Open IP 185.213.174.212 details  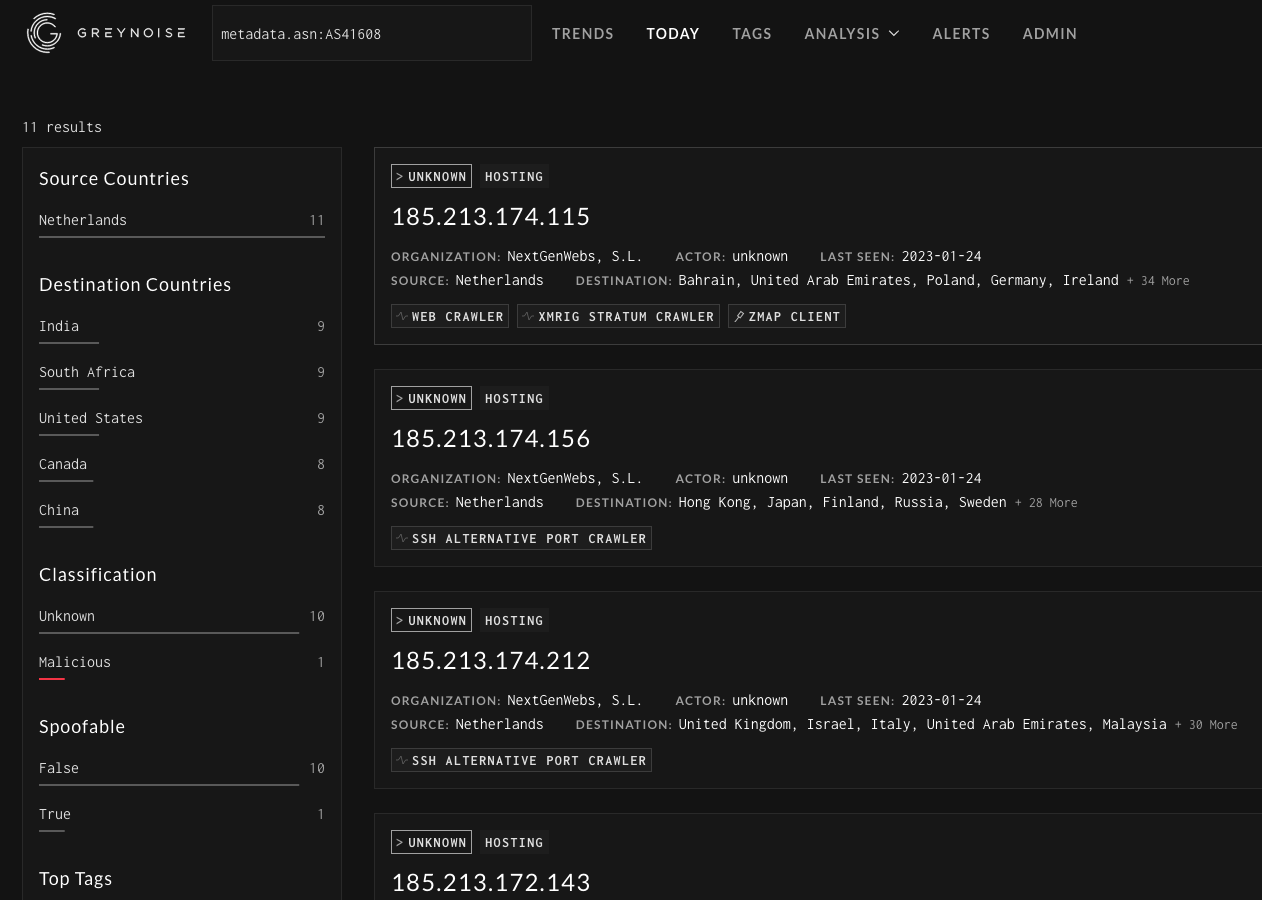coord(491,660)
